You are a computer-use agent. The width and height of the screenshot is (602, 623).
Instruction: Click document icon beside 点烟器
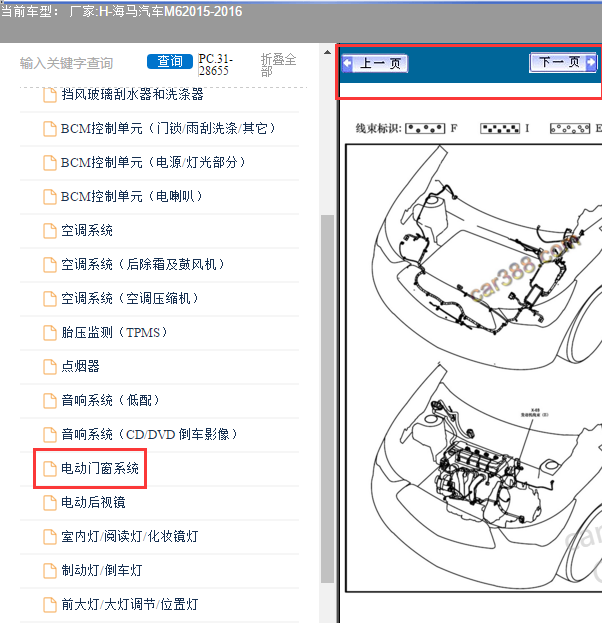[50, 366]
